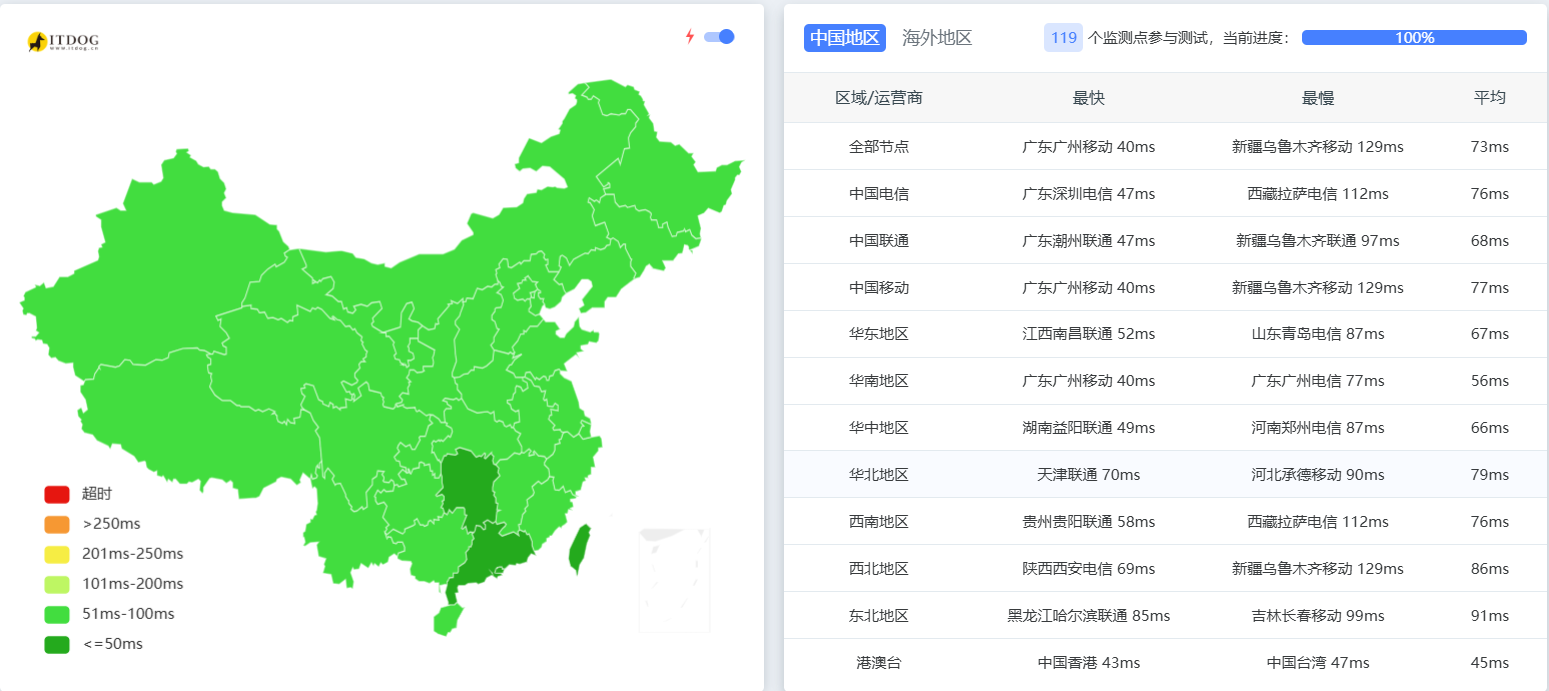Click 河南郑州电信 87ms cell
This screenshot has height=691, width=1549.
1318,428
